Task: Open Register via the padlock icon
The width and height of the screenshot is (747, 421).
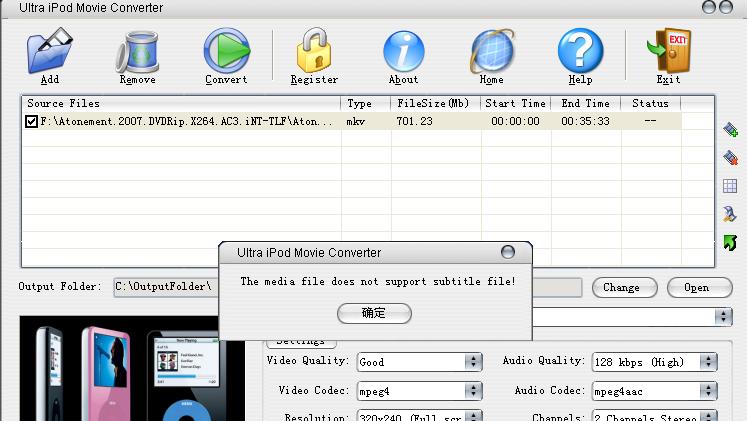Action: 314,50
